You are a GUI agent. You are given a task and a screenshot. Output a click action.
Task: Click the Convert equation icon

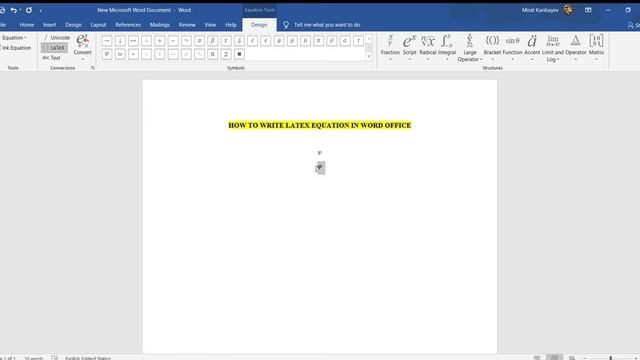pyautogui.click(x=82, y=41)
